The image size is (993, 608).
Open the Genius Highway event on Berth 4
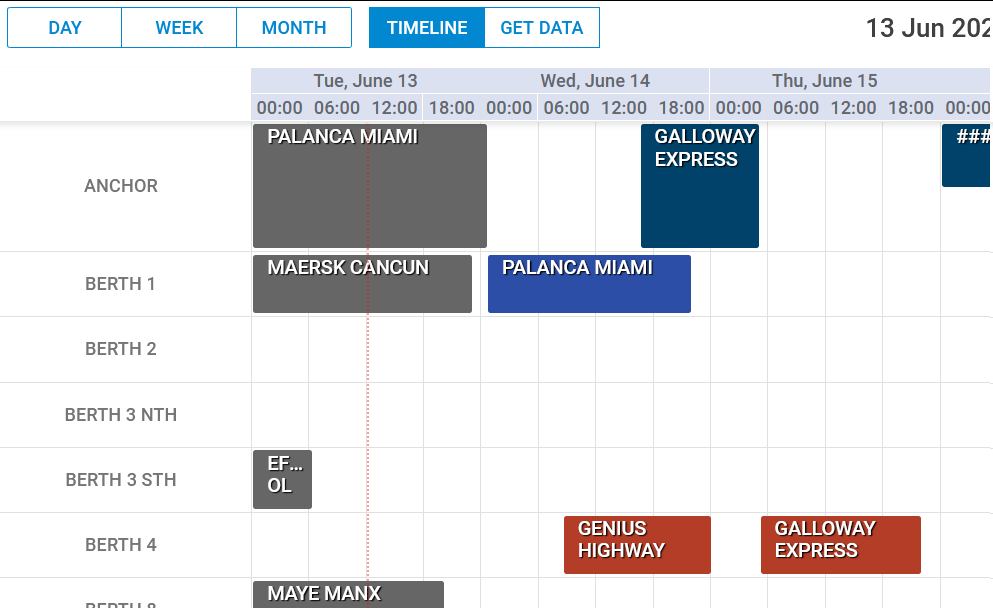click(637, 545)
